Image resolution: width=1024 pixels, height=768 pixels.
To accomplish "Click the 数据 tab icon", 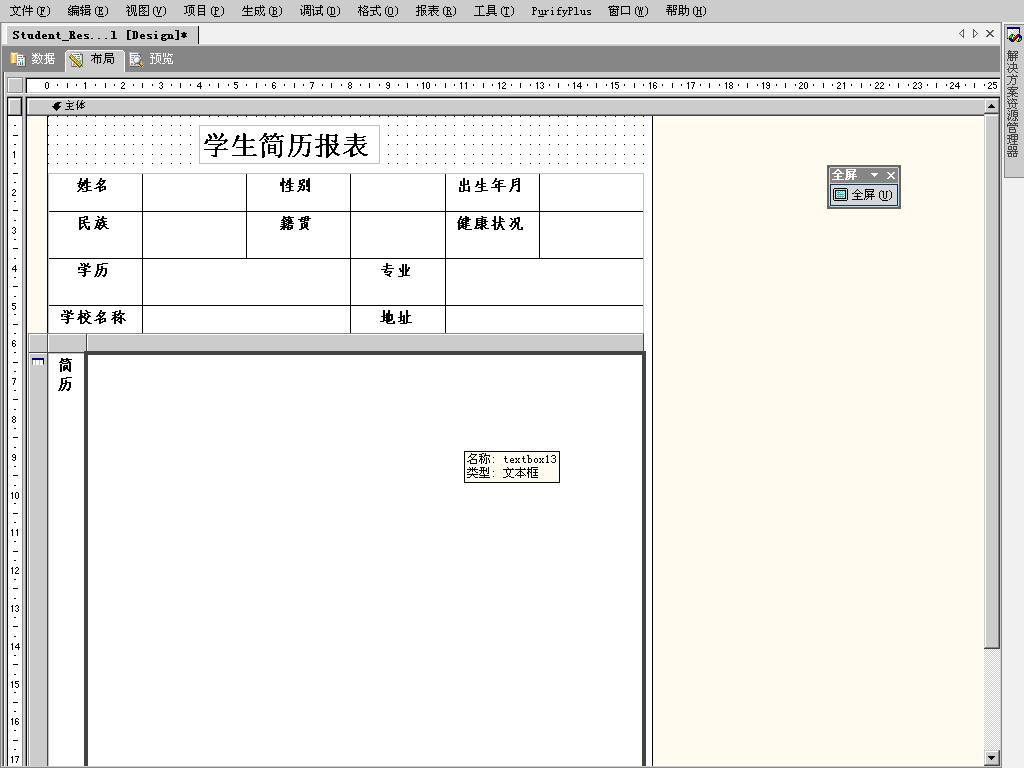I will (x=18, y=59).
